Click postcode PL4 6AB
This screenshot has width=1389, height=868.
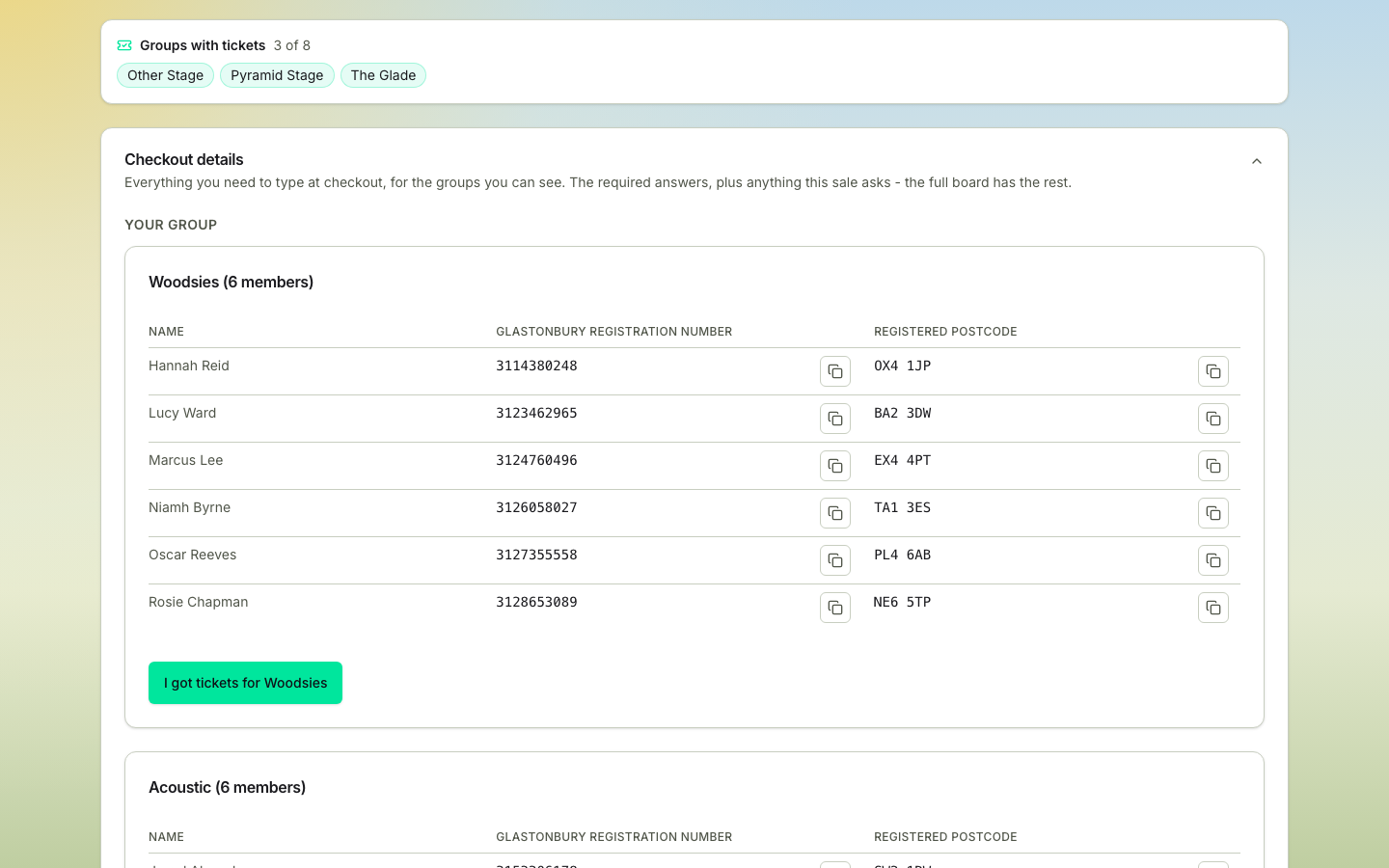903,555
